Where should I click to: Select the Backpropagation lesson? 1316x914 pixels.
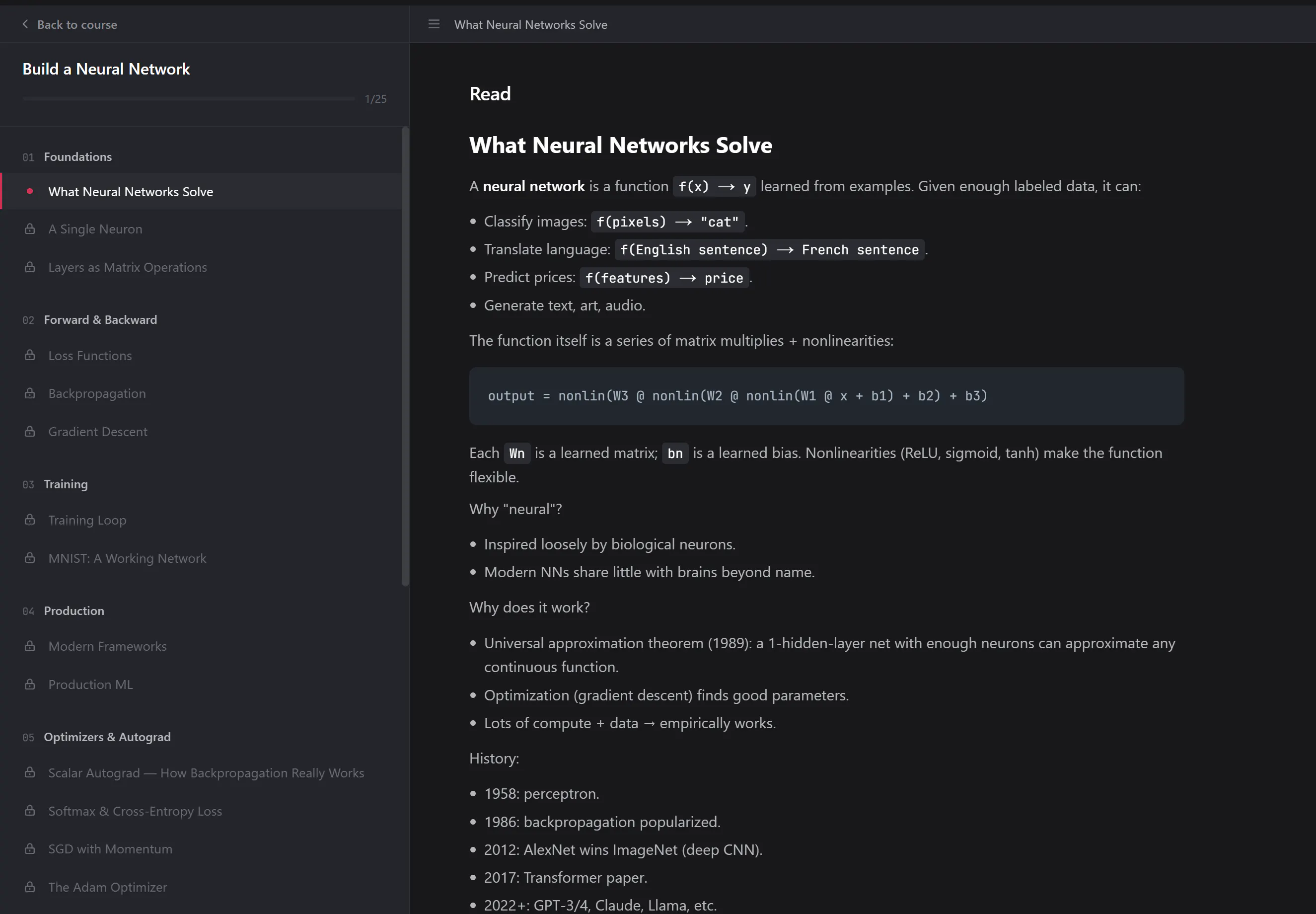click(201, 393)
